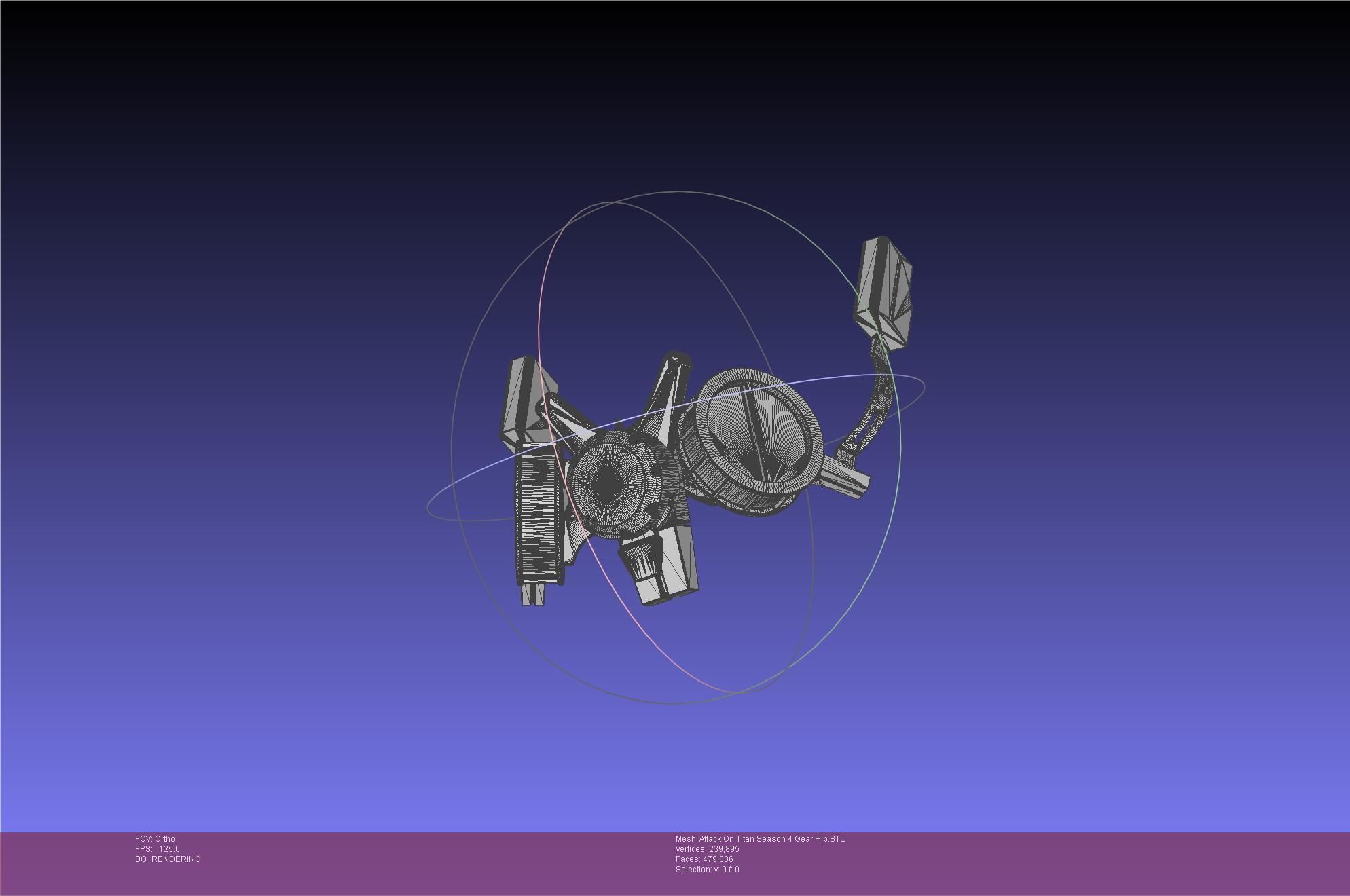1350x896 pixels.
Task: Click the 'BO_RENDERING' status label
Action: [x=168, y=859]
